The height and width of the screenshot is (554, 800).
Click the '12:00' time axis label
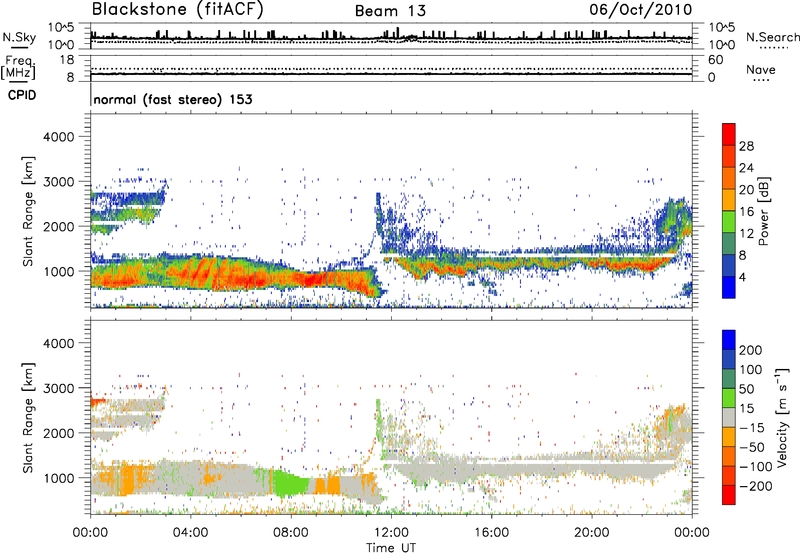pyautogui.click(x=391, y=533)
